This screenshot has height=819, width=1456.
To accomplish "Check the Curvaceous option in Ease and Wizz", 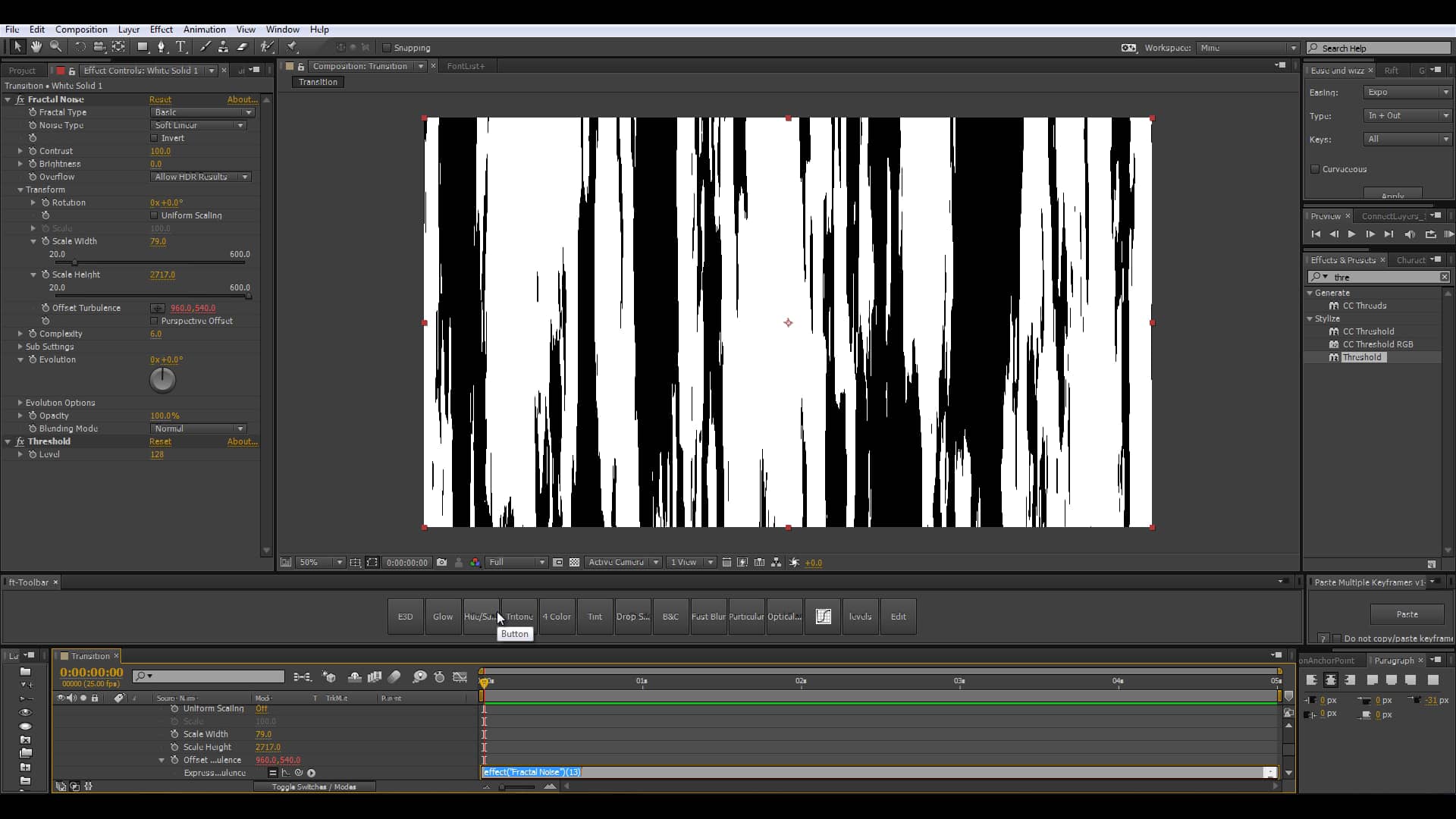I will (1314, 169).
